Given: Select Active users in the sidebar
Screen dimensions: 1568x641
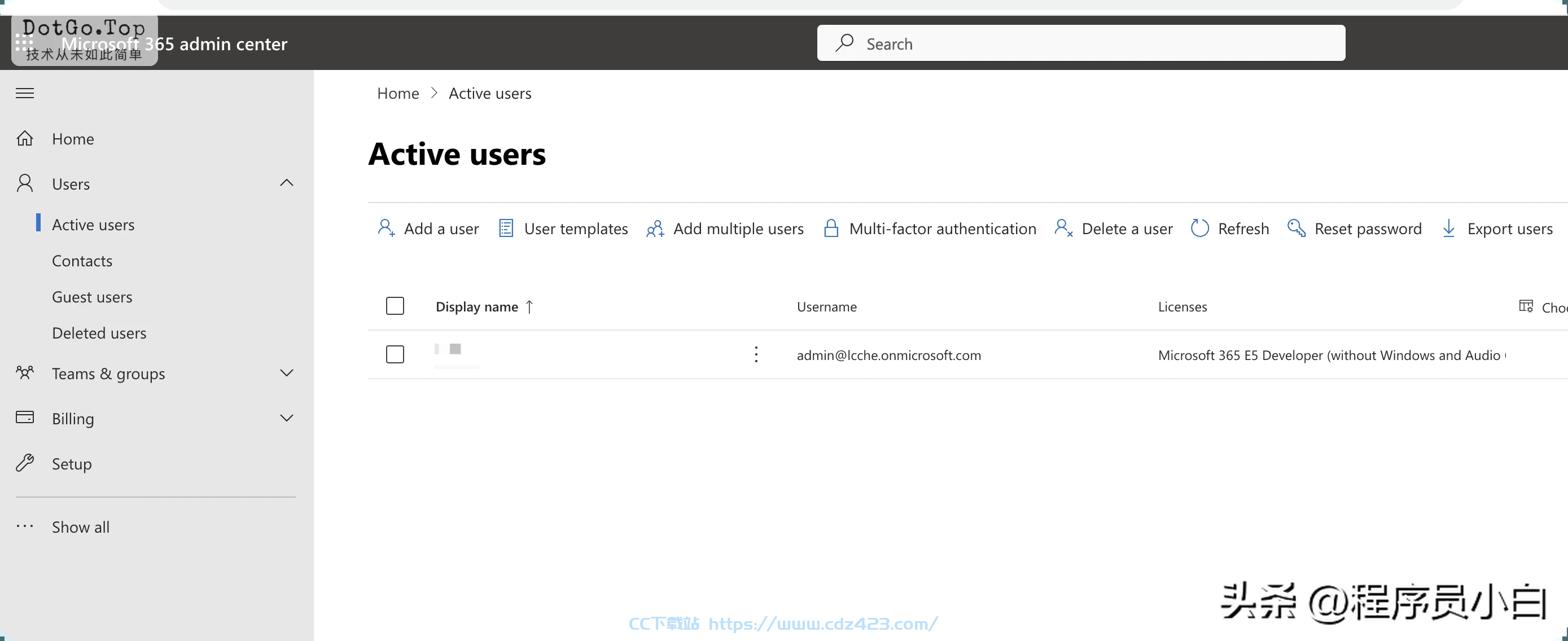Looking at the screenshot, I should (x=93, y=225).
